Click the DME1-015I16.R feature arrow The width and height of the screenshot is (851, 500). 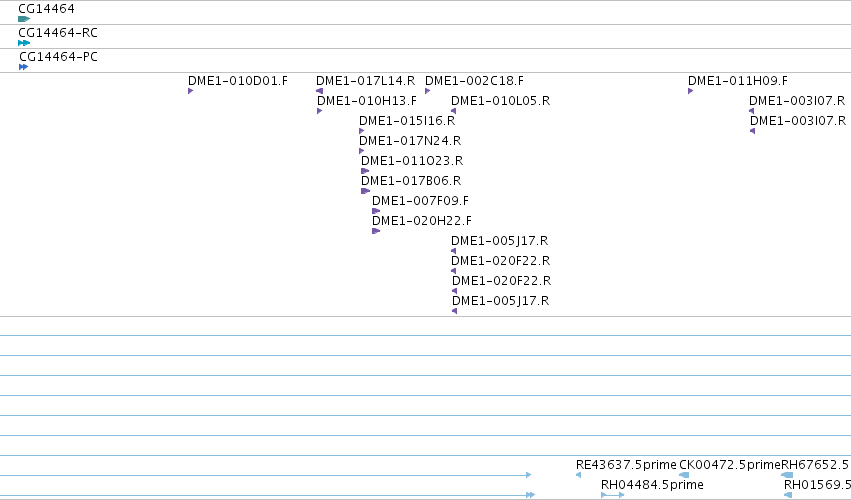coord(361,131)
